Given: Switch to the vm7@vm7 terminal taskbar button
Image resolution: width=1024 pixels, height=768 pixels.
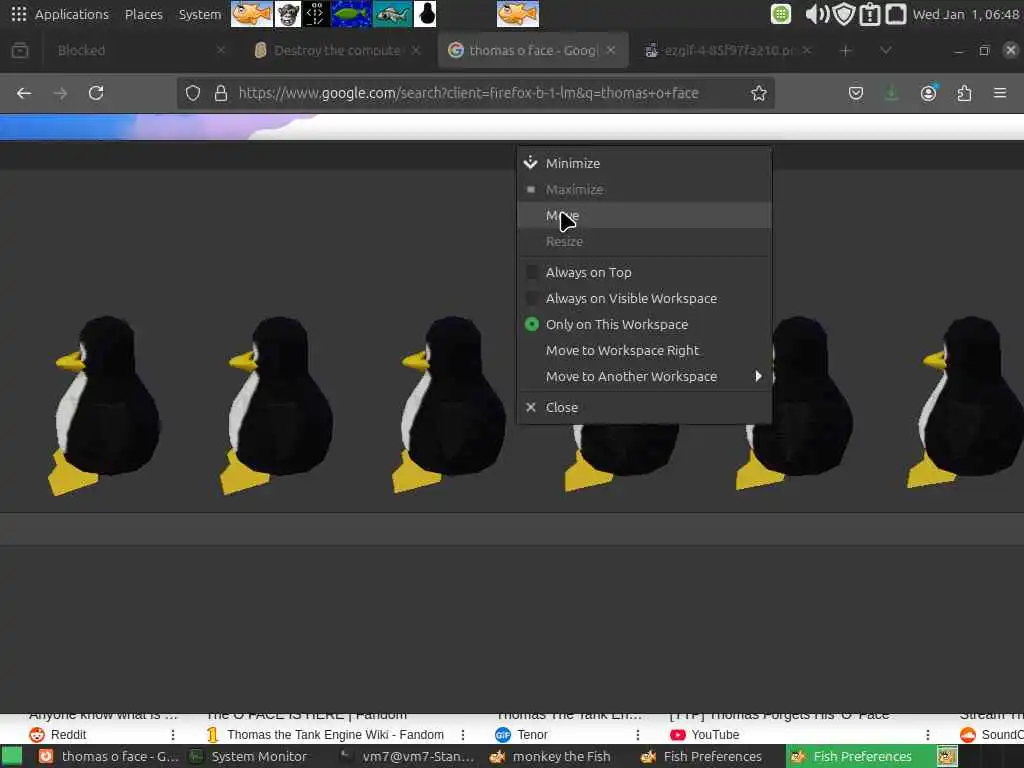Looking at the screenshot, I should (409, 756).
